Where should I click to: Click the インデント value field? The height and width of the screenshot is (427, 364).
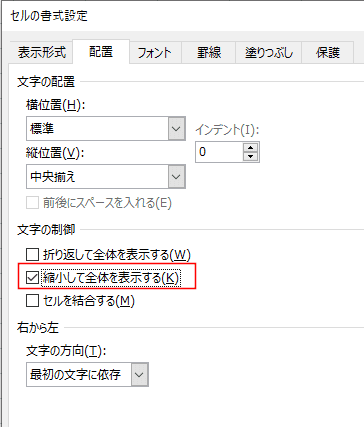pos(220,152)
